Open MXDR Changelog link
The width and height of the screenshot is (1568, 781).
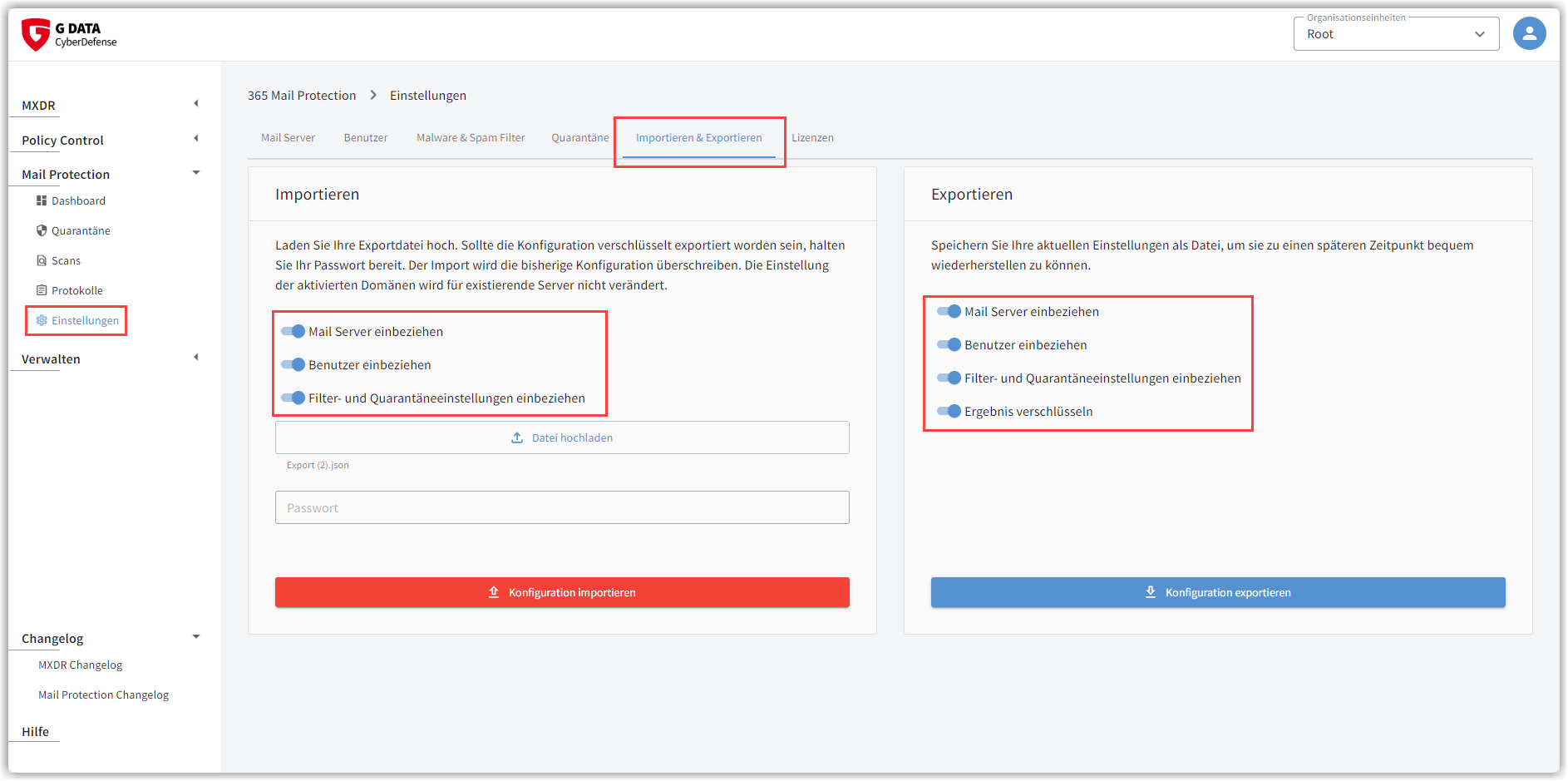pos(80,665)
